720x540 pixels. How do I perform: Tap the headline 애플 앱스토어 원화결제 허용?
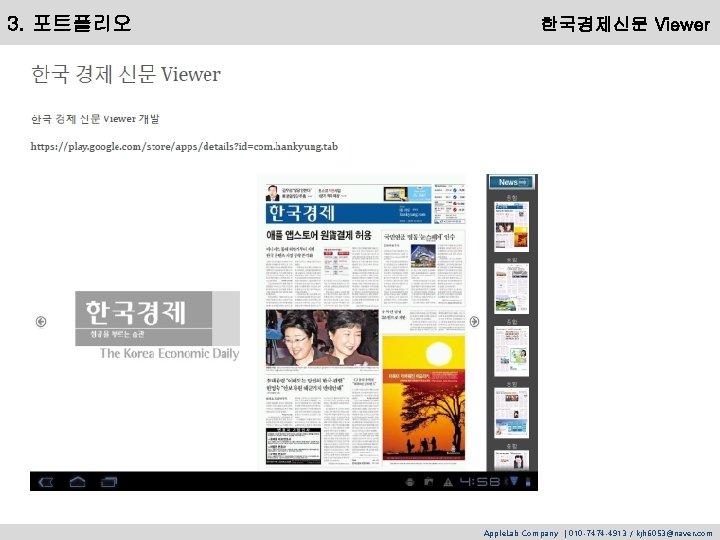pos(319,236)
